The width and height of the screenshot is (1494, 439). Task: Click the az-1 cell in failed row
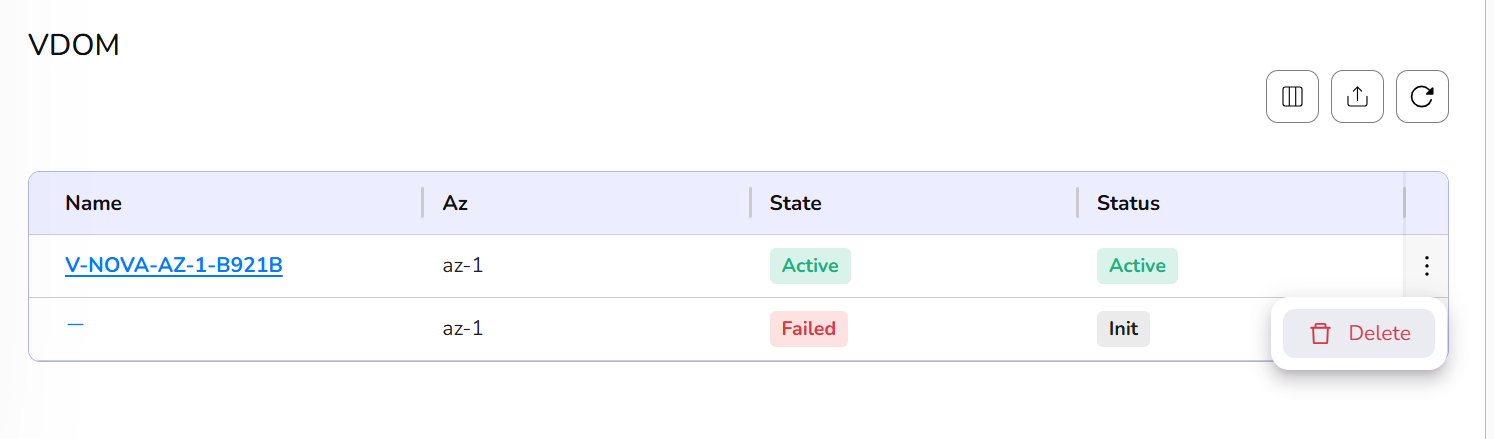pyautogui.click(x=463, y=329)
